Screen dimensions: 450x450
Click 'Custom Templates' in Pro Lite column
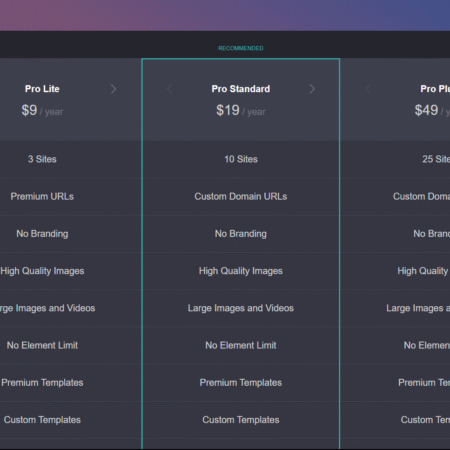point(42,420)
